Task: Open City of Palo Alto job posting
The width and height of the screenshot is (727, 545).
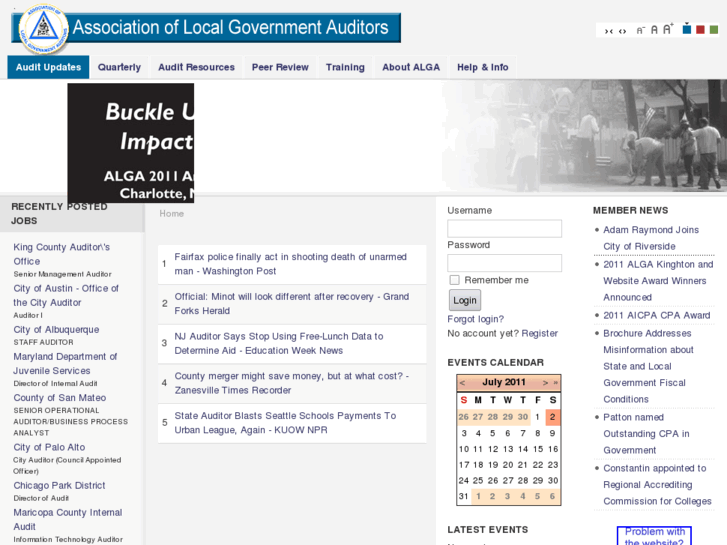Action: click(49, 447)
